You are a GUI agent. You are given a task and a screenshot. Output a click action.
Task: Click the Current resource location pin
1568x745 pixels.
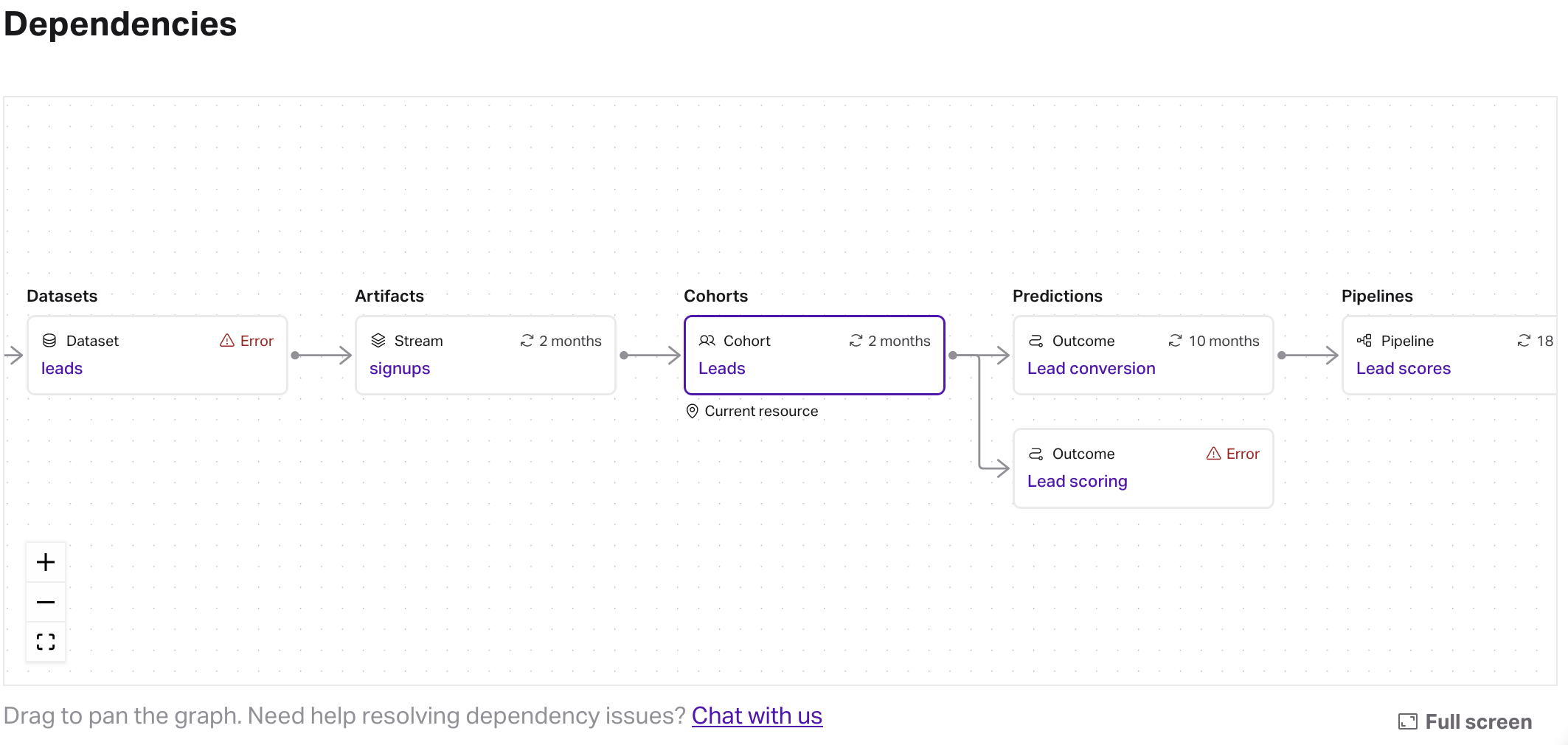692,411
